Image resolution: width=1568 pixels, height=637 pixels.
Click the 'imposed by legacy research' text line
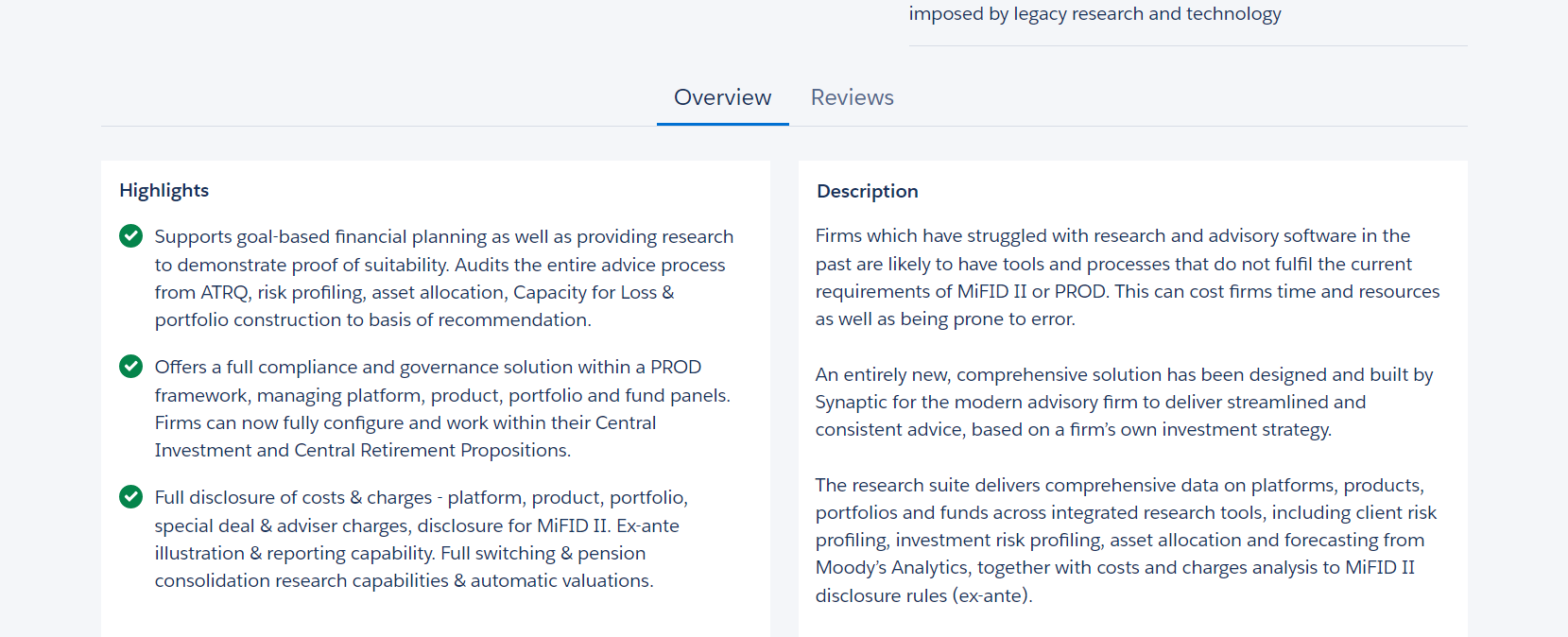1094,14
